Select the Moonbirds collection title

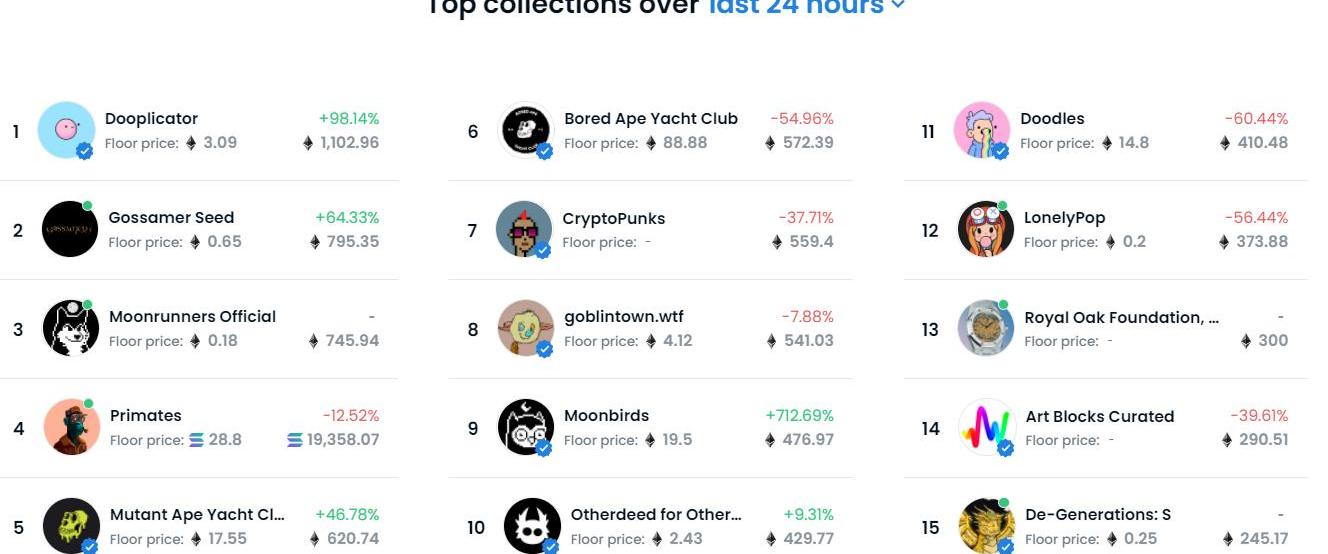coord(606,416)
